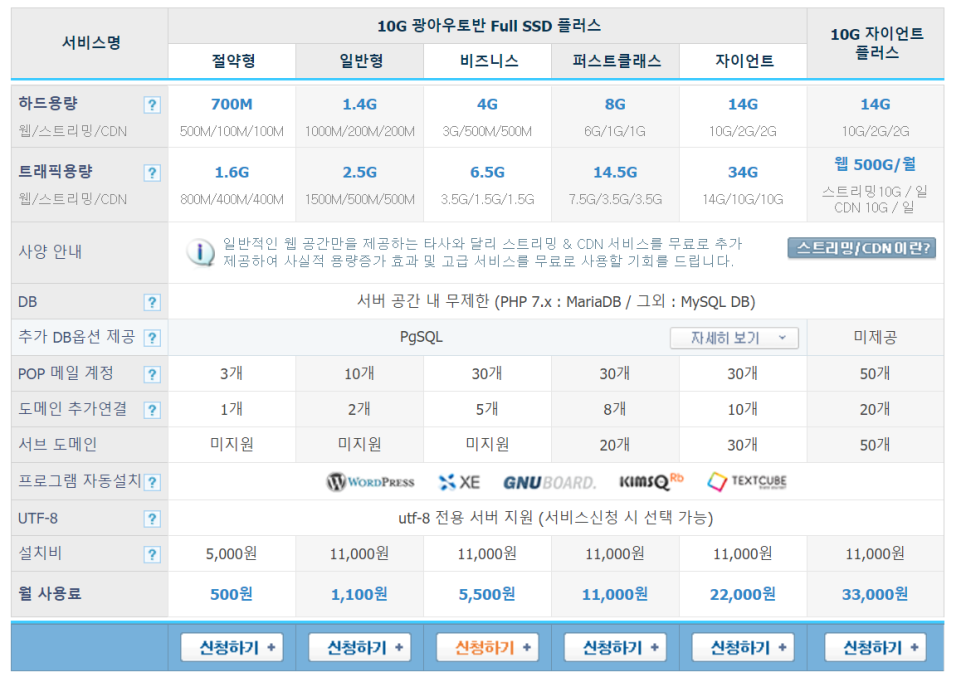Viewport: 966px width, 687px height.
Task: Open help icon beside 설치비
Action: (x=152, y=555)
